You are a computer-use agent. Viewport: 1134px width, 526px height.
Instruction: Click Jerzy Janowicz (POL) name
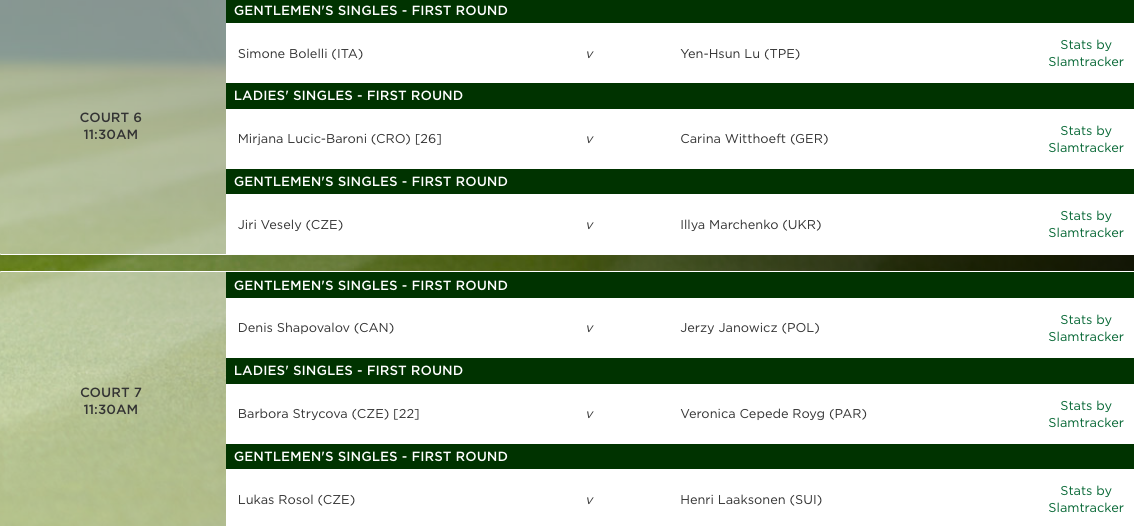749,328
